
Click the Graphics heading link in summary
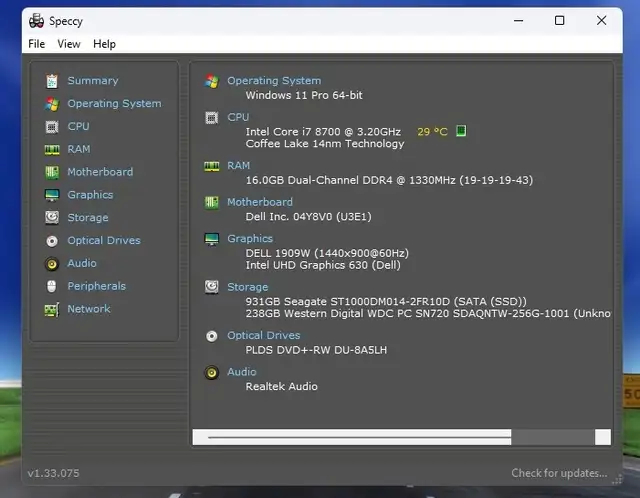tap(250, 239)
